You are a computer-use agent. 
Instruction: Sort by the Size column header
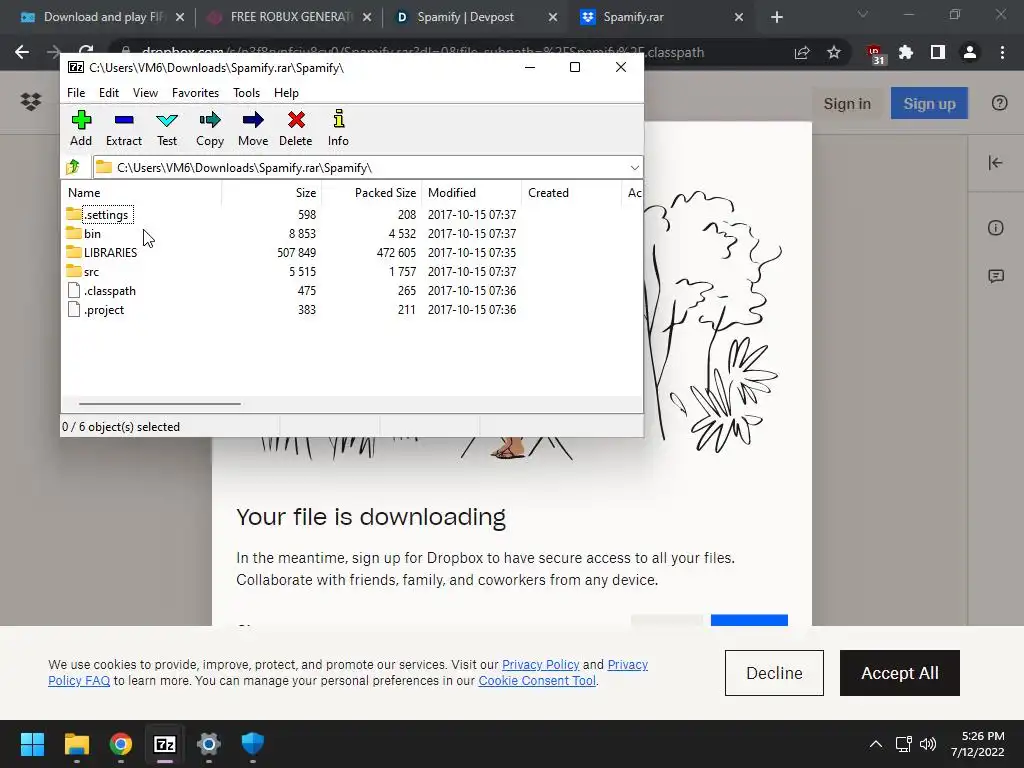tap(272, 193)
